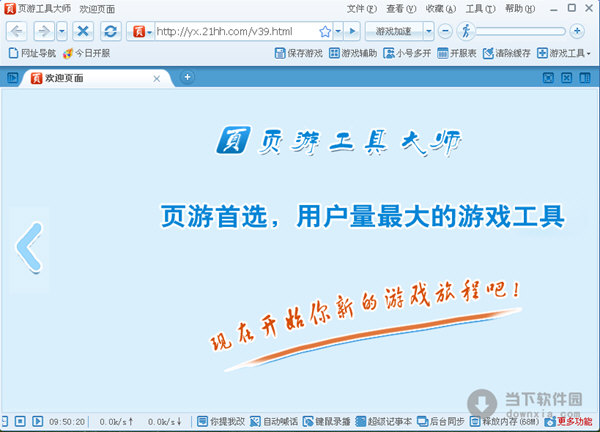
Task: Click the 09:50:20 clock in the status bar
Action: pyautogui.click(x=67, y=422)
